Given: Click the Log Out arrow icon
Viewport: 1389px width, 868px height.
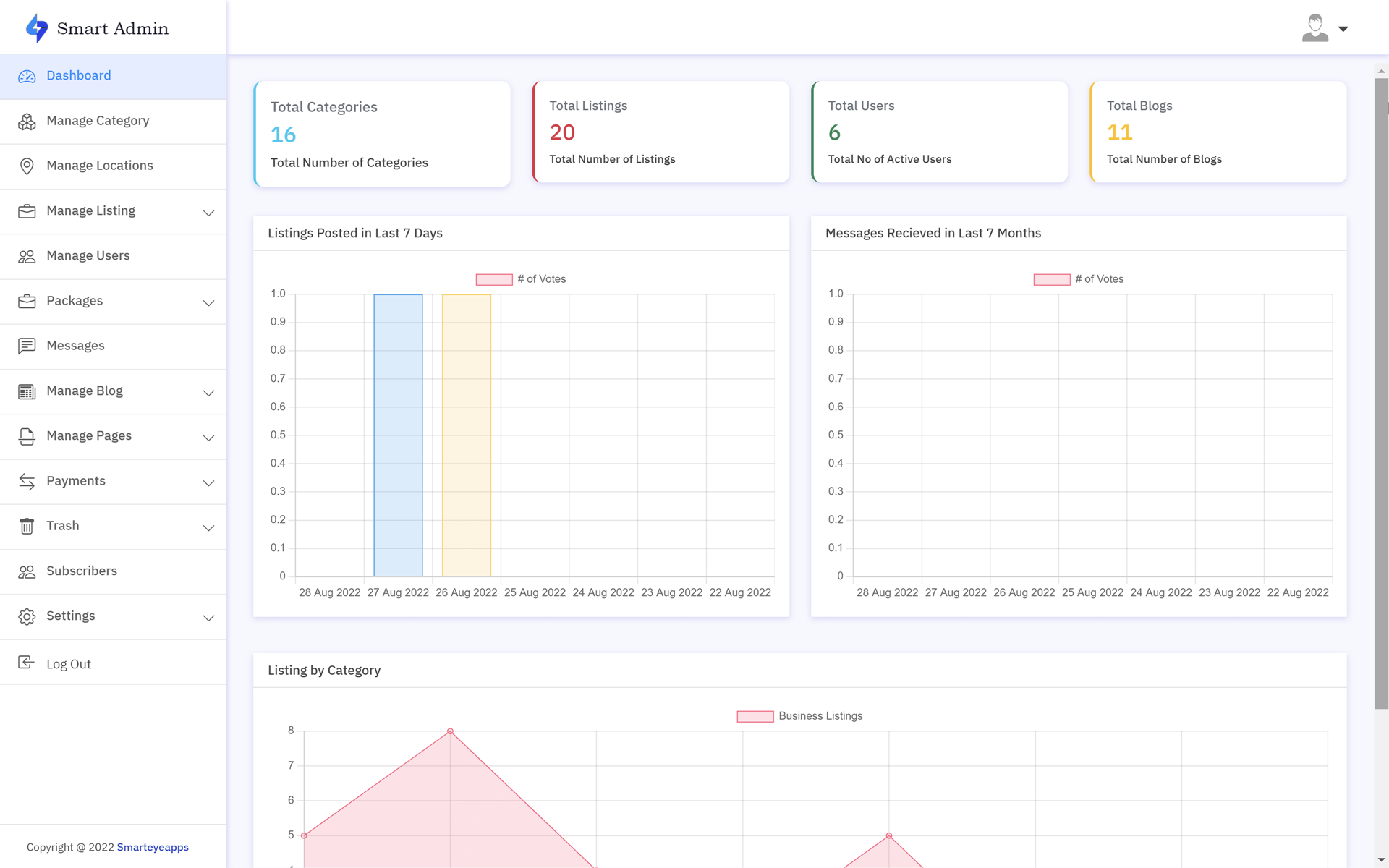Looking at the screenshot, I should 26,663.
